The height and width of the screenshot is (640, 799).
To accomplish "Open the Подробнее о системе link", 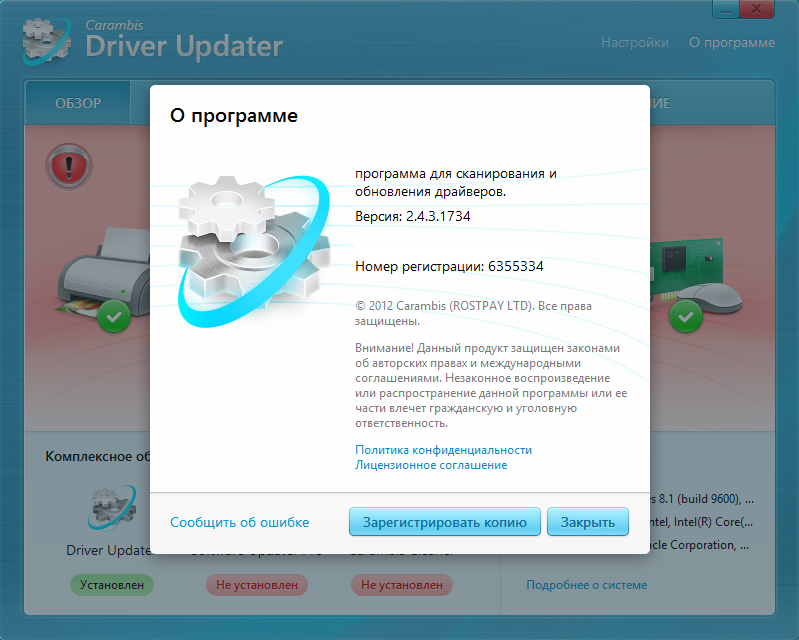I will (x=587, y=585).
